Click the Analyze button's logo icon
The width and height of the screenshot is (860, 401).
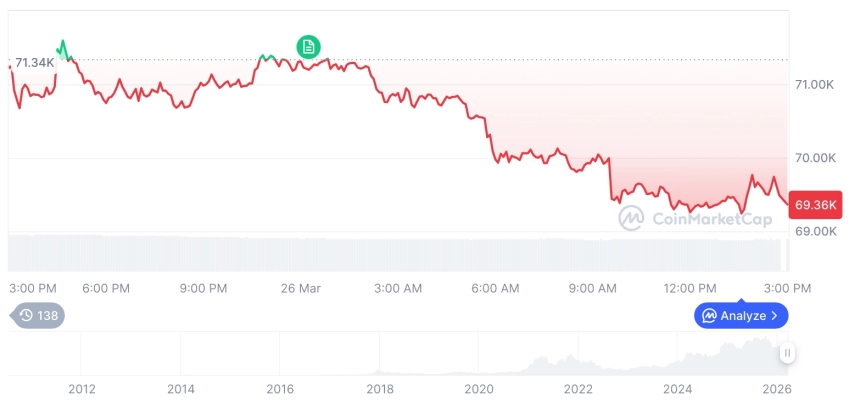point(709,316)
